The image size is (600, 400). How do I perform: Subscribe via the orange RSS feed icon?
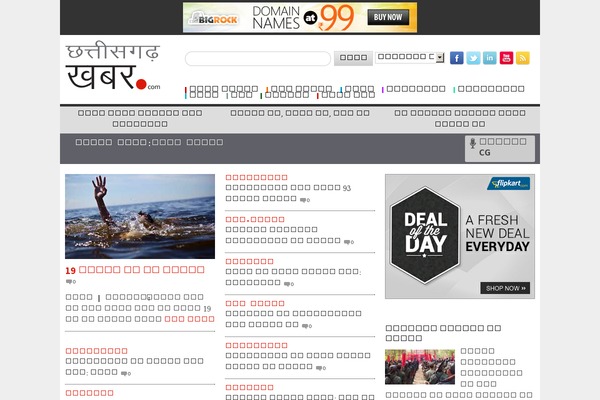[523, 58]
